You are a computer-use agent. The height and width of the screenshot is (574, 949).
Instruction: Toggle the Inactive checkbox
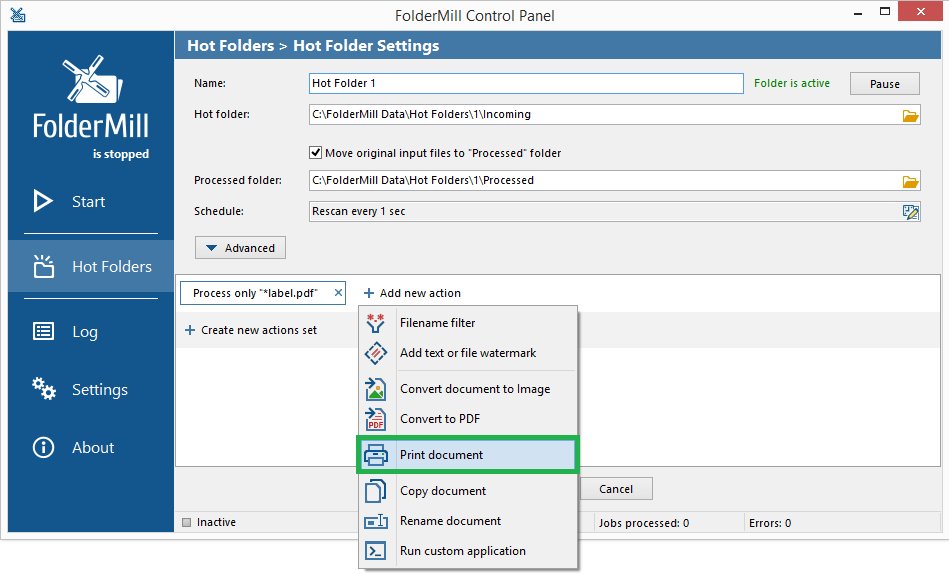pyautogui.click(x=186, y=522)
